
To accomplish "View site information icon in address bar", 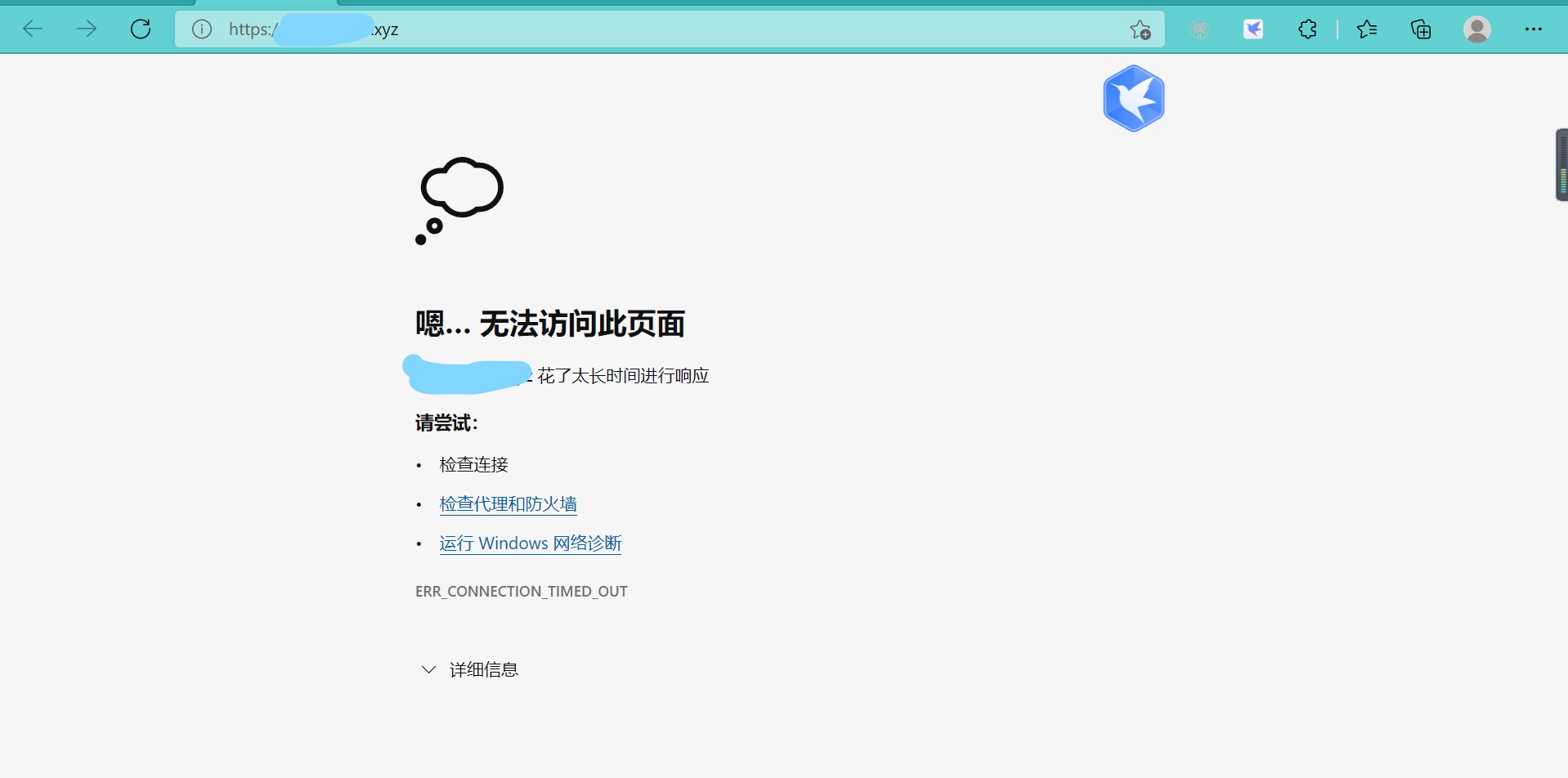I will pos(202,29).
